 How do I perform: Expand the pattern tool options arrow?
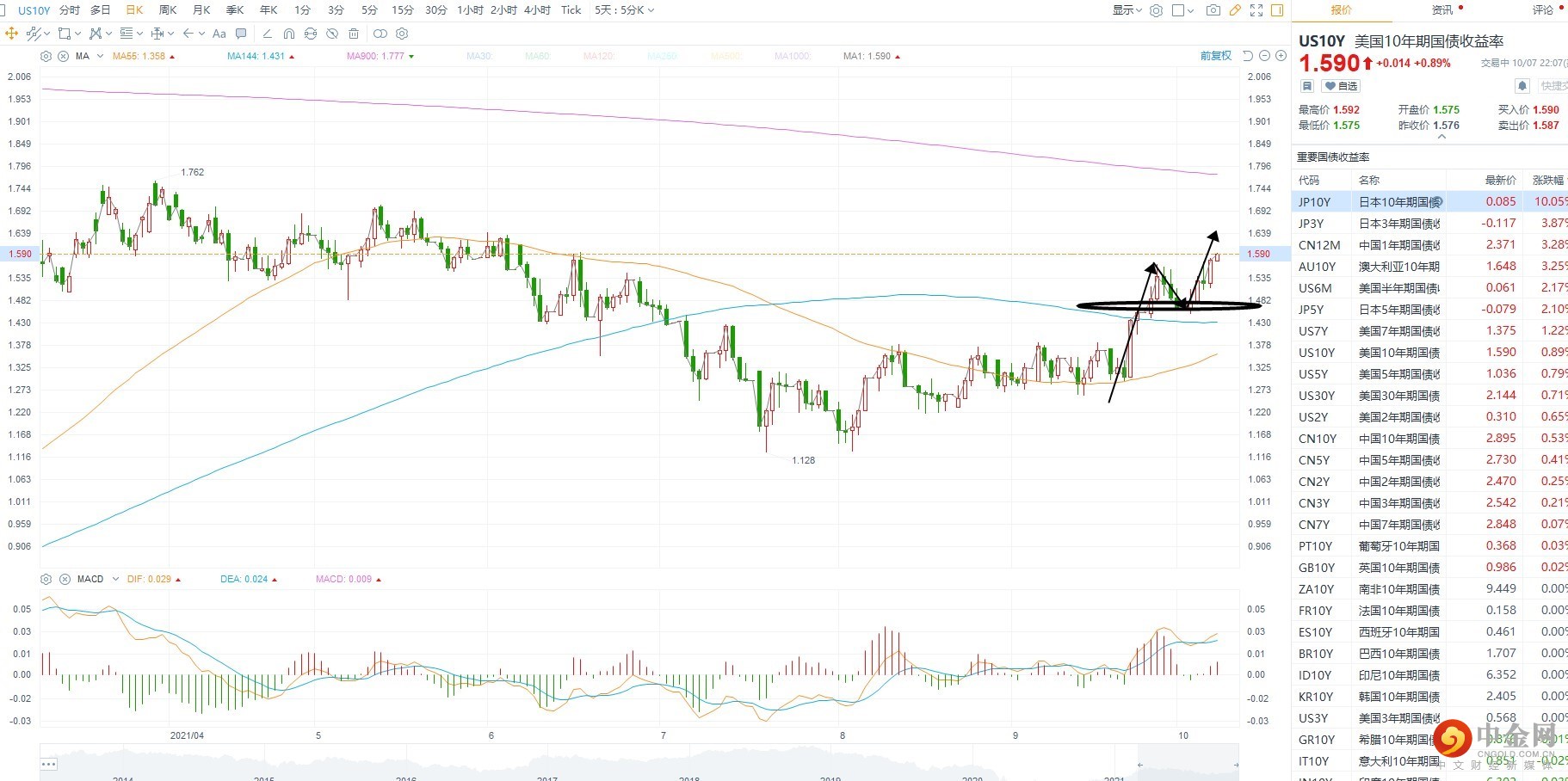point(108,34)
